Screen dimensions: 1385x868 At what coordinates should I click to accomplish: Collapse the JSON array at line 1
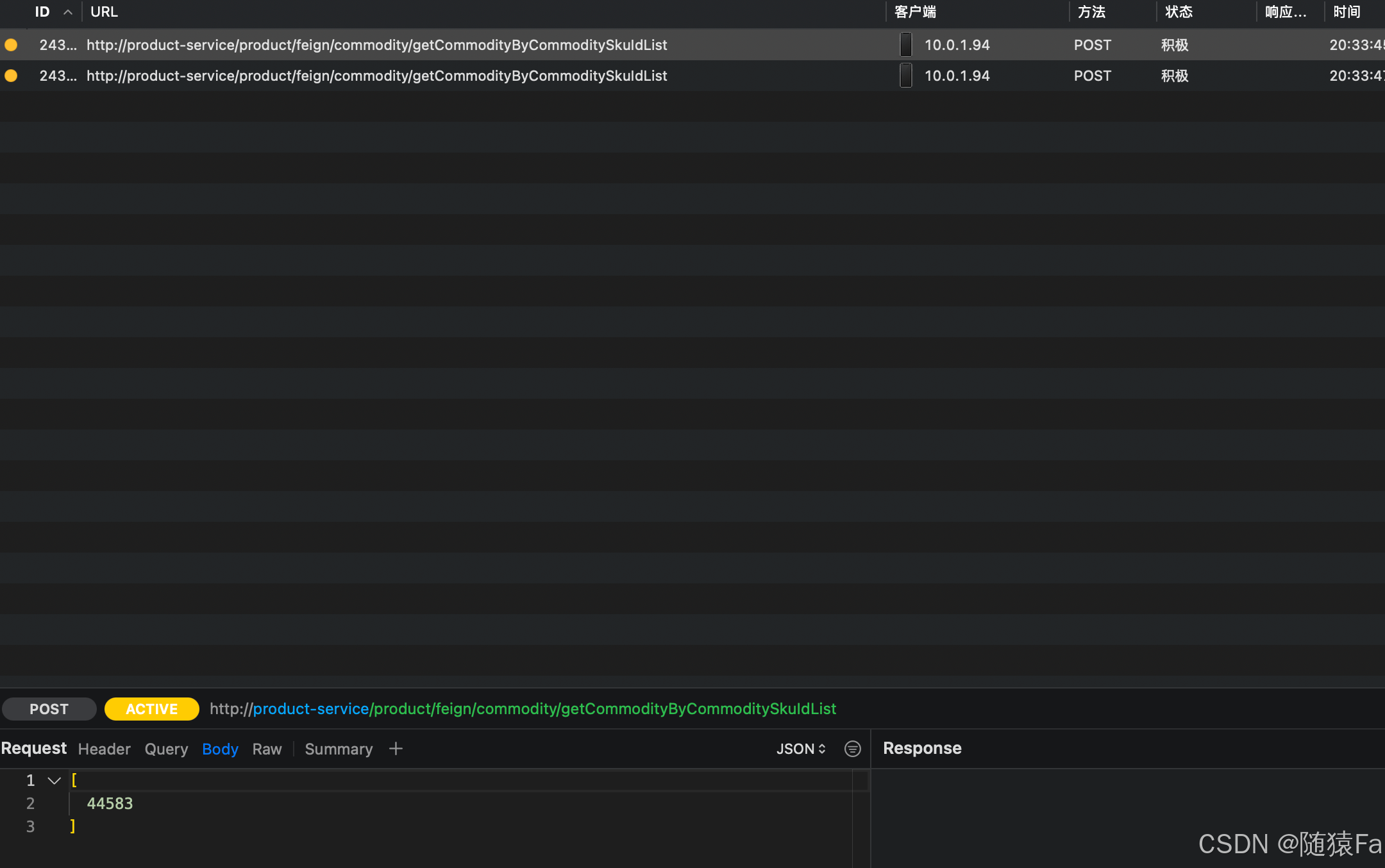coord(55,781)
